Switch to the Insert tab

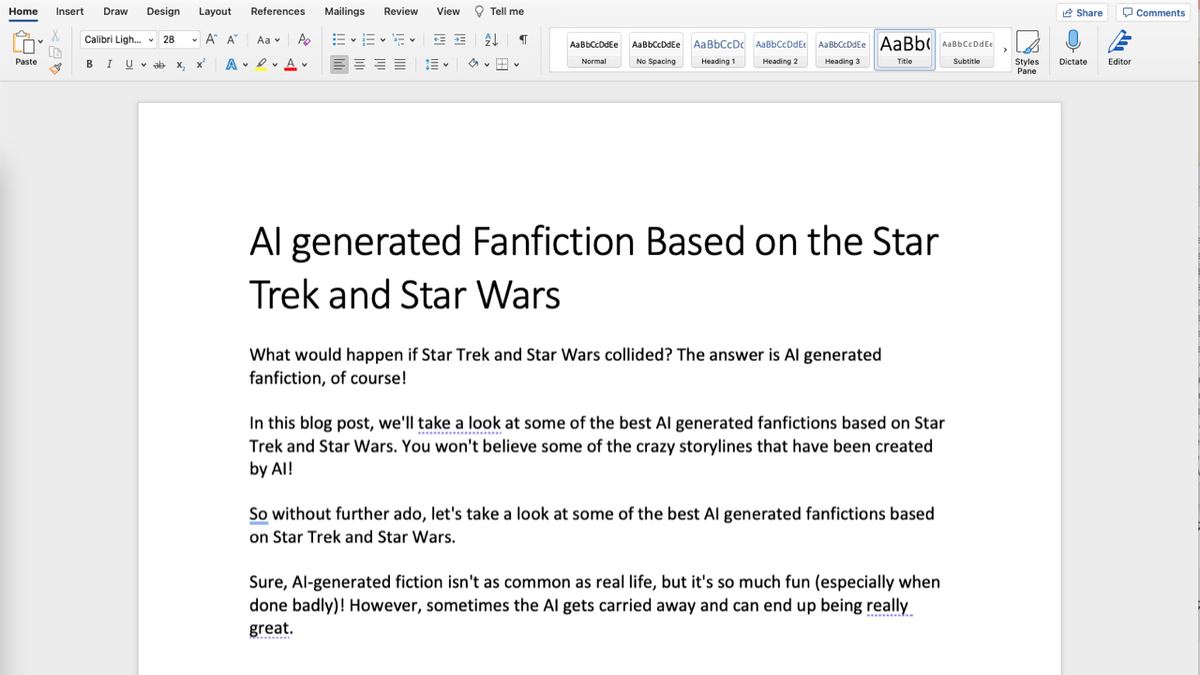(x=70, y=11)
